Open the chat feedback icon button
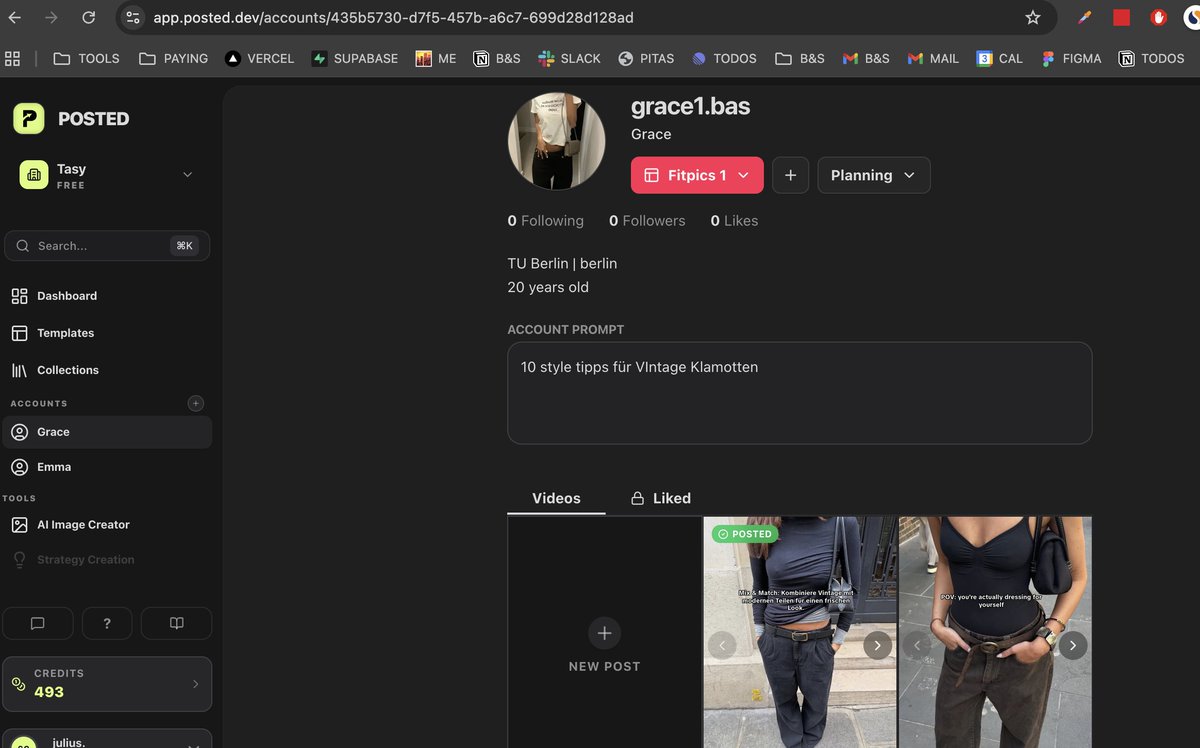The width and height of the screenshot is (1200, 748). coord(38,623)
